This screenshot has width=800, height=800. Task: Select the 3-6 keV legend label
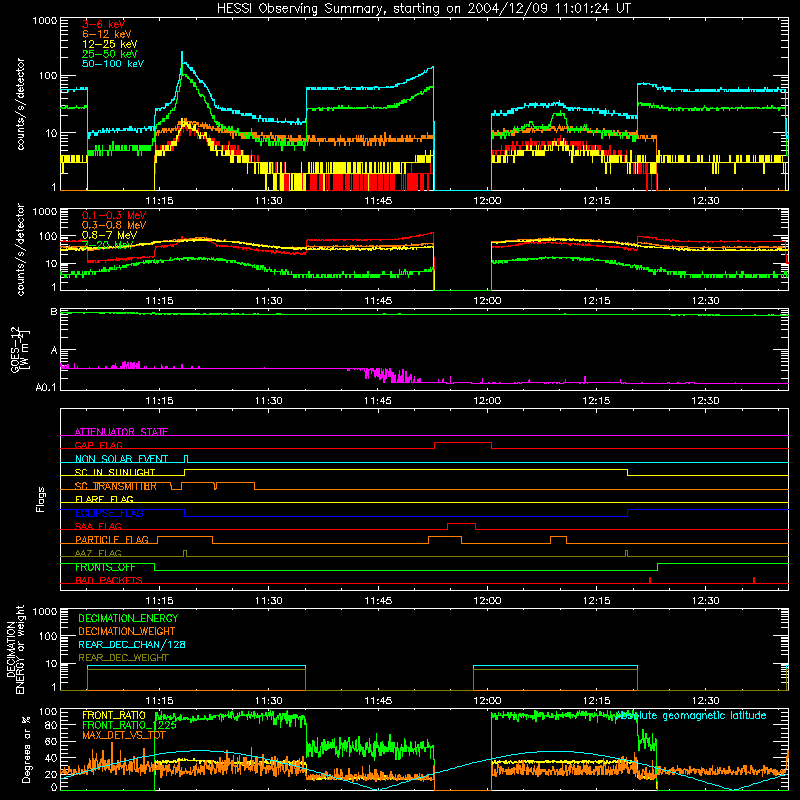coord(103,24)
